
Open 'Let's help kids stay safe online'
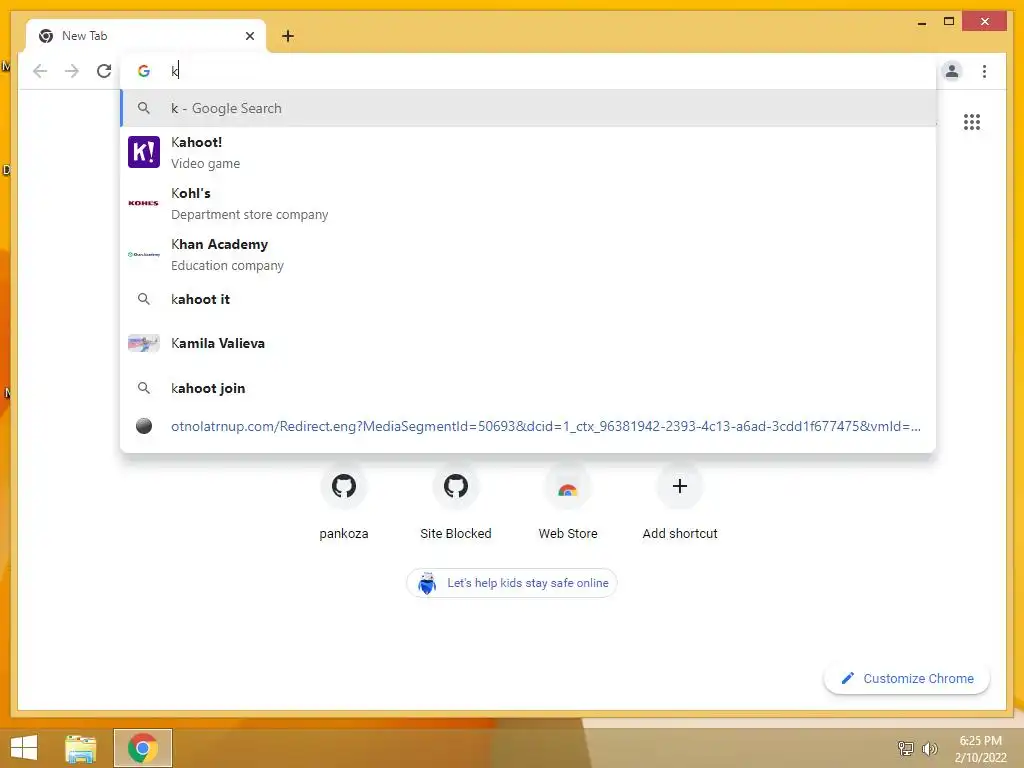click(511, 583)
